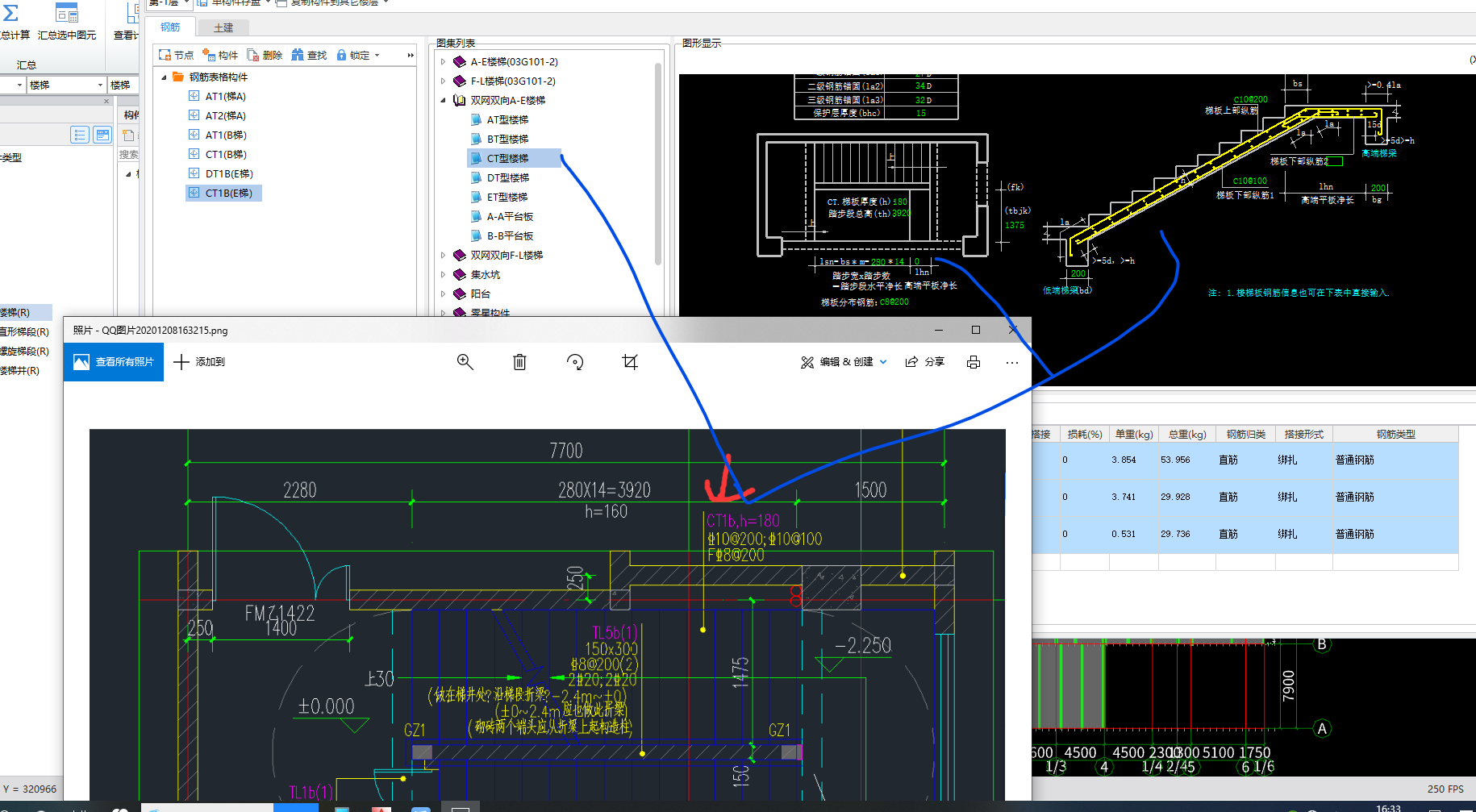
Task: Open the 楼梯 combo box dropdown
Action: 100,85
